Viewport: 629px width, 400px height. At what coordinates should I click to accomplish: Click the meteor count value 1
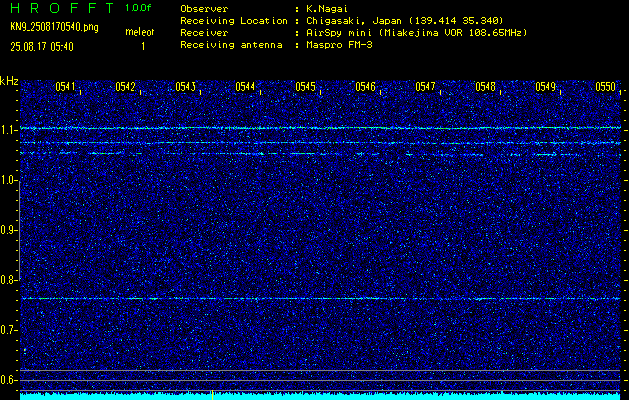coord(143,47)
